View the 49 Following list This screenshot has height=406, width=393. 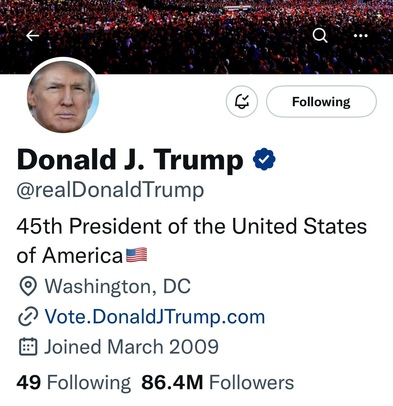click(74, 383)
